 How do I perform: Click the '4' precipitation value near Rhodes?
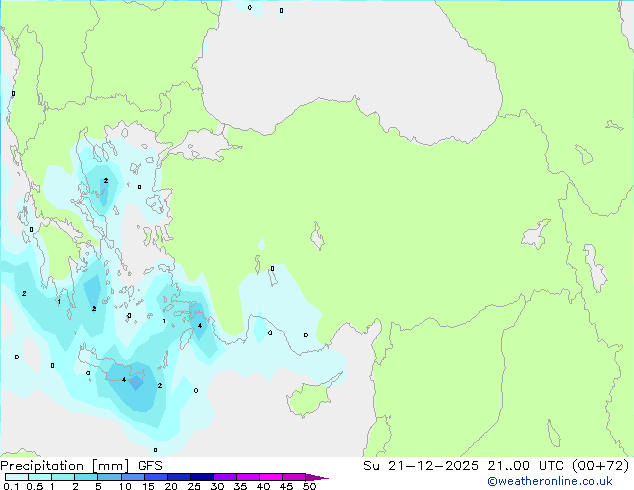200,325
